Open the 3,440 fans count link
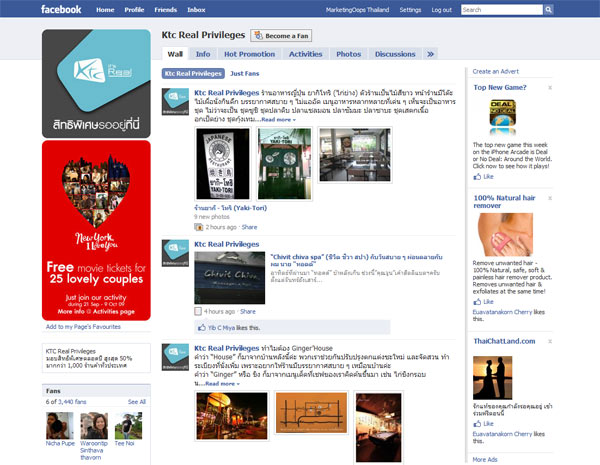The height and width of the screenshot is (465, 600). 72,401
